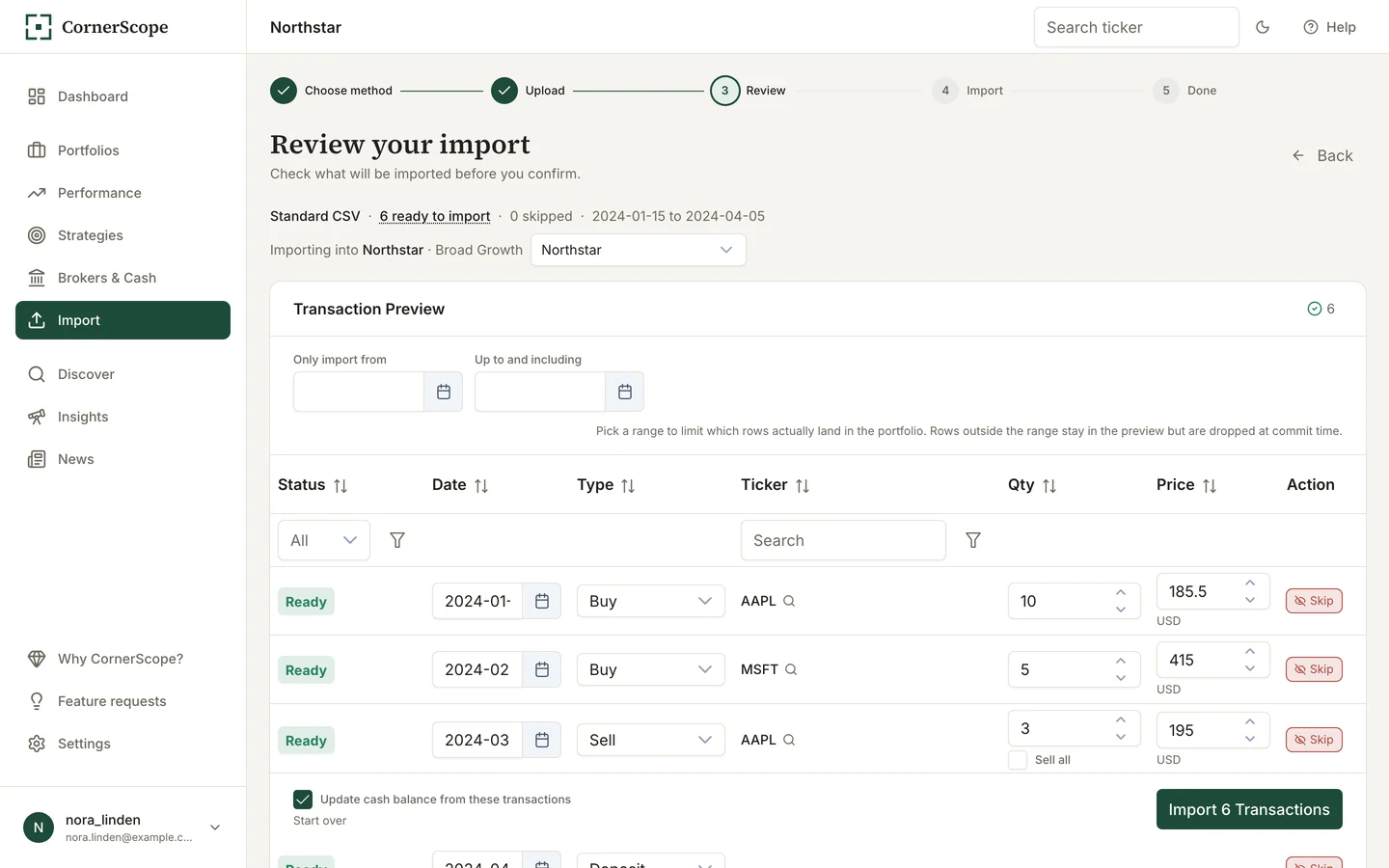Click the CornerScope logo icon
Viewport: 1389px width, 868px height.
(x=39, y=27)
